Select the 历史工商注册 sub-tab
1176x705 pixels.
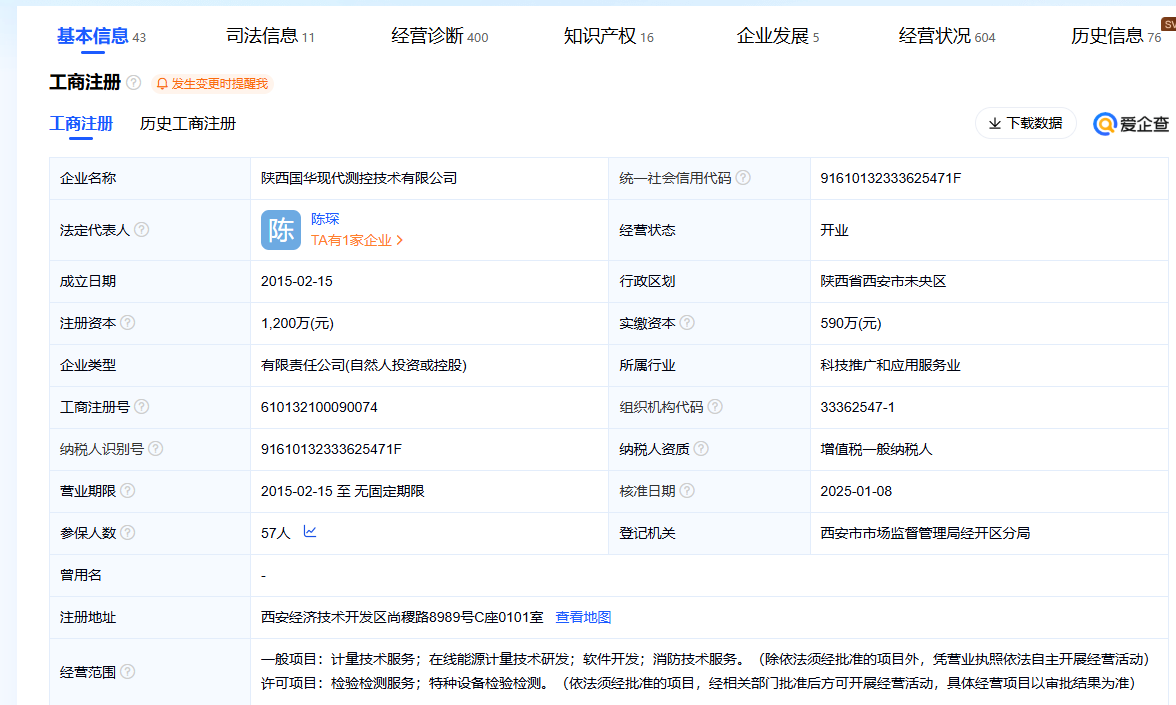click(188, 124)
